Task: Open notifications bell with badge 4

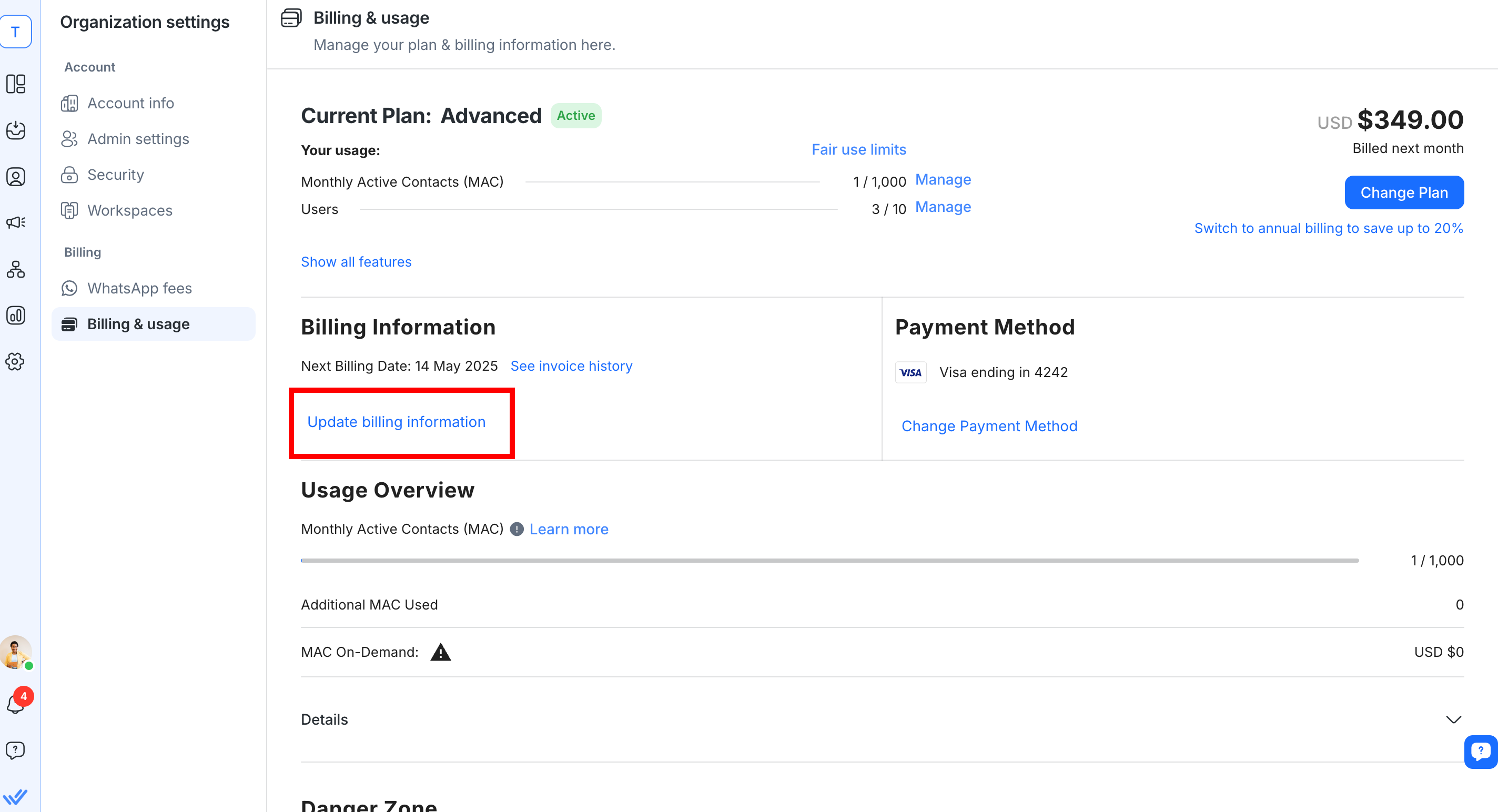Action: tap(16, 703)
